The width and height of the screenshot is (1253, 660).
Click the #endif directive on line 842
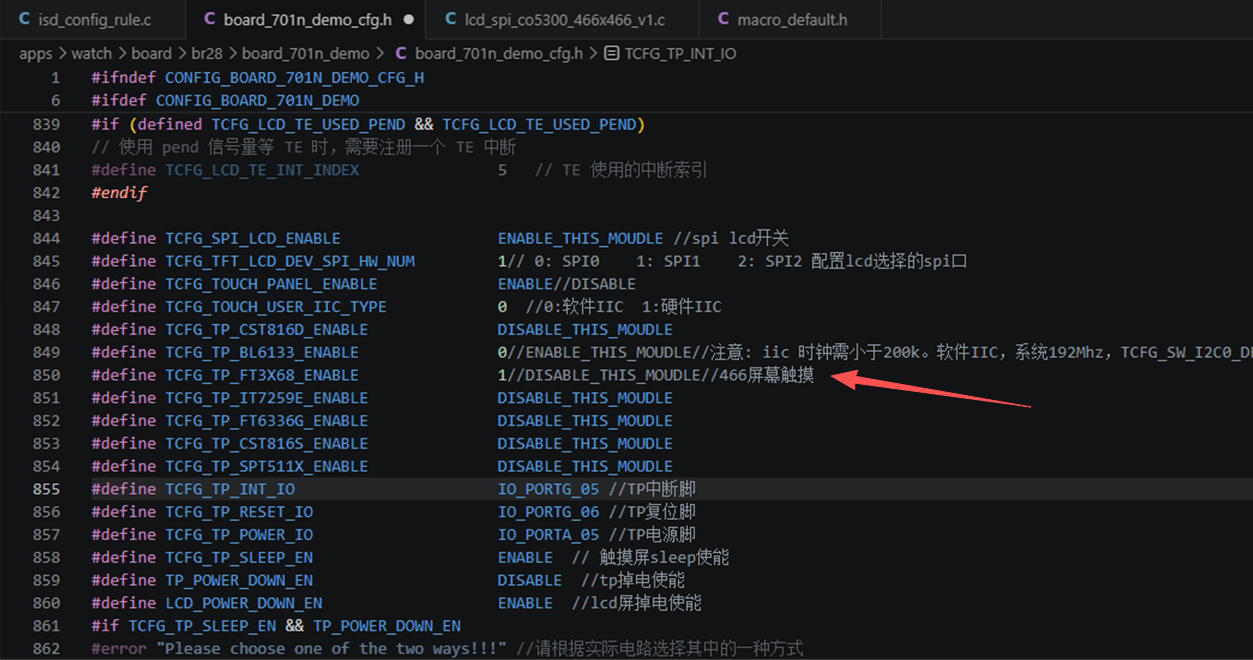pos(119,193)
